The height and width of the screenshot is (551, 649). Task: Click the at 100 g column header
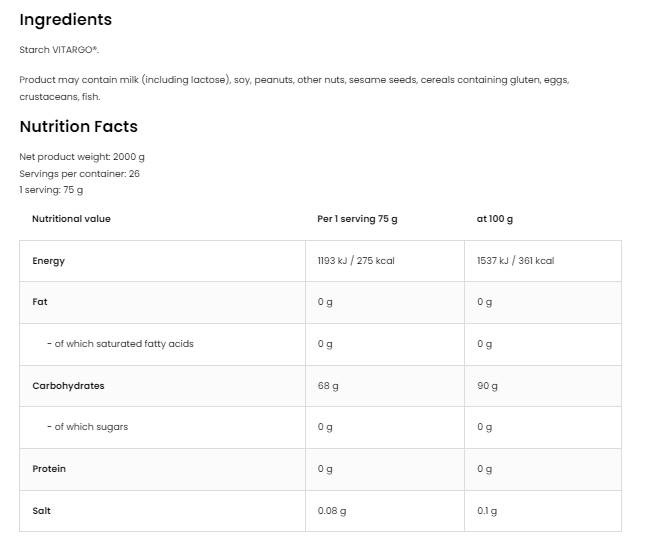(495, 219)
